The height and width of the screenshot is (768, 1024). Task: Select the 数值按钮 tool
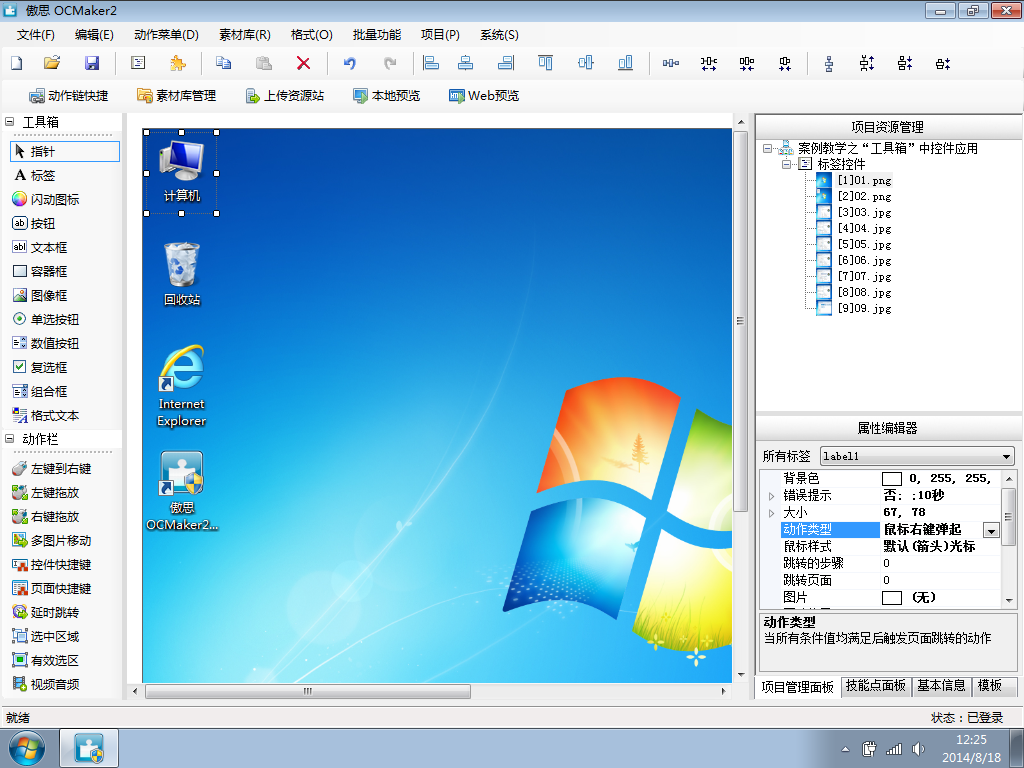click(46, 344)
